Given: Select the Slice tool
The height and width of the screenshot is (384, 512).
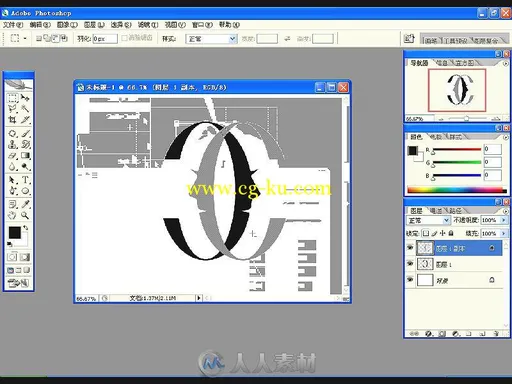Looking at the screenshot, I should tap(25, 119).
